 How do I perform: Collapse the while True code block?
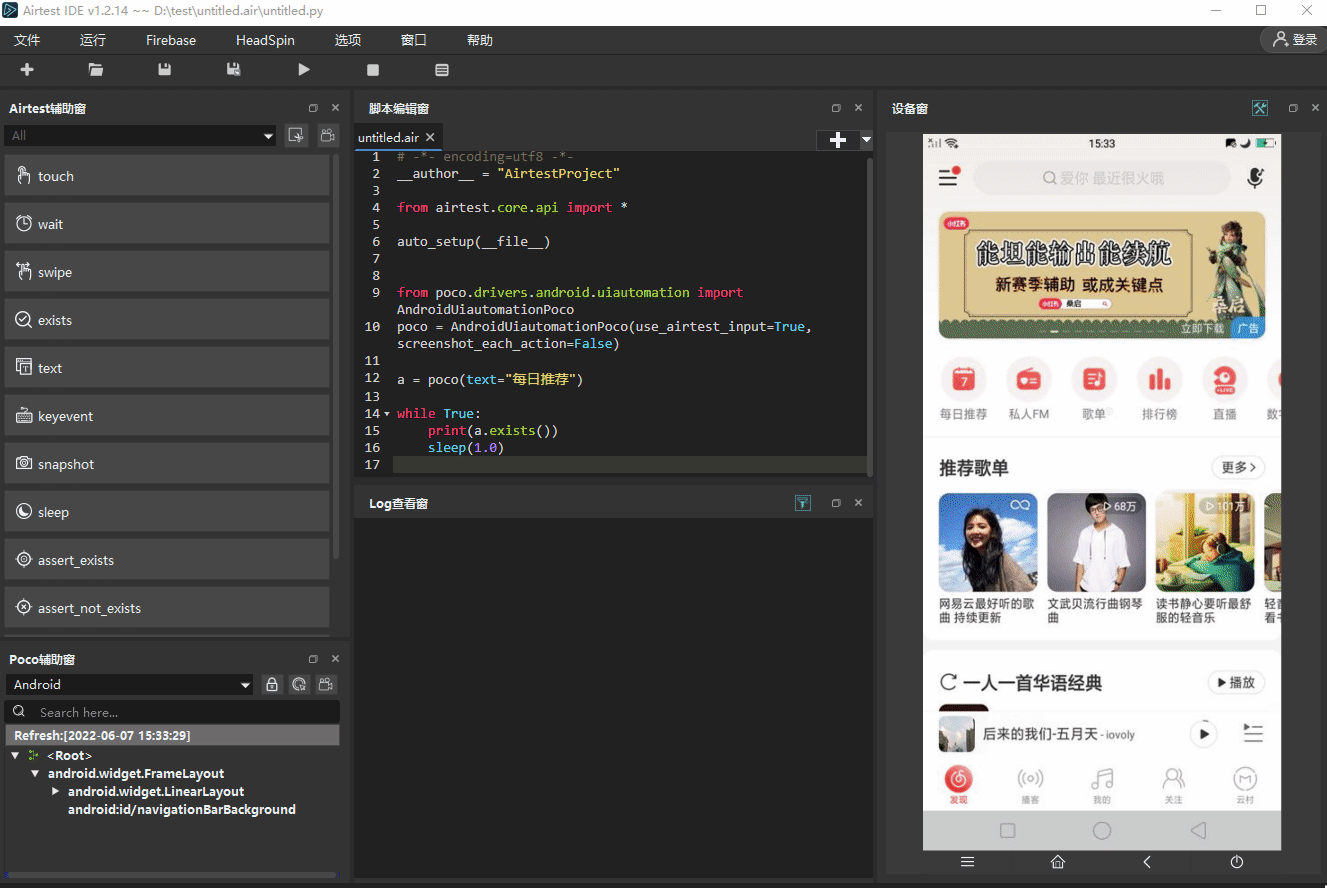pos(387,414)
